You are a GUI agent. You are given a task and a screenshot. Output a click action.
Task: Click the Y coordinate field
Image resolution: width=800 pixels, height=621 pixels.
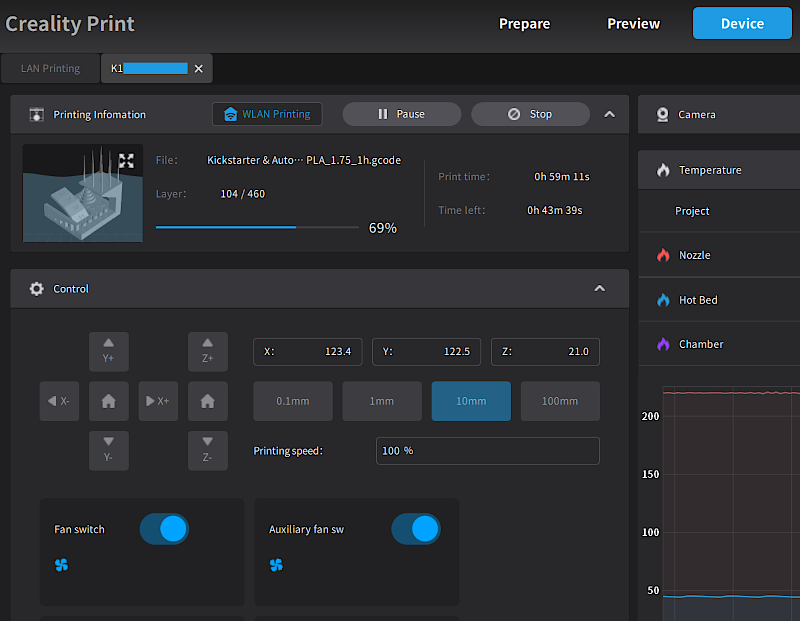pos(427,352)
